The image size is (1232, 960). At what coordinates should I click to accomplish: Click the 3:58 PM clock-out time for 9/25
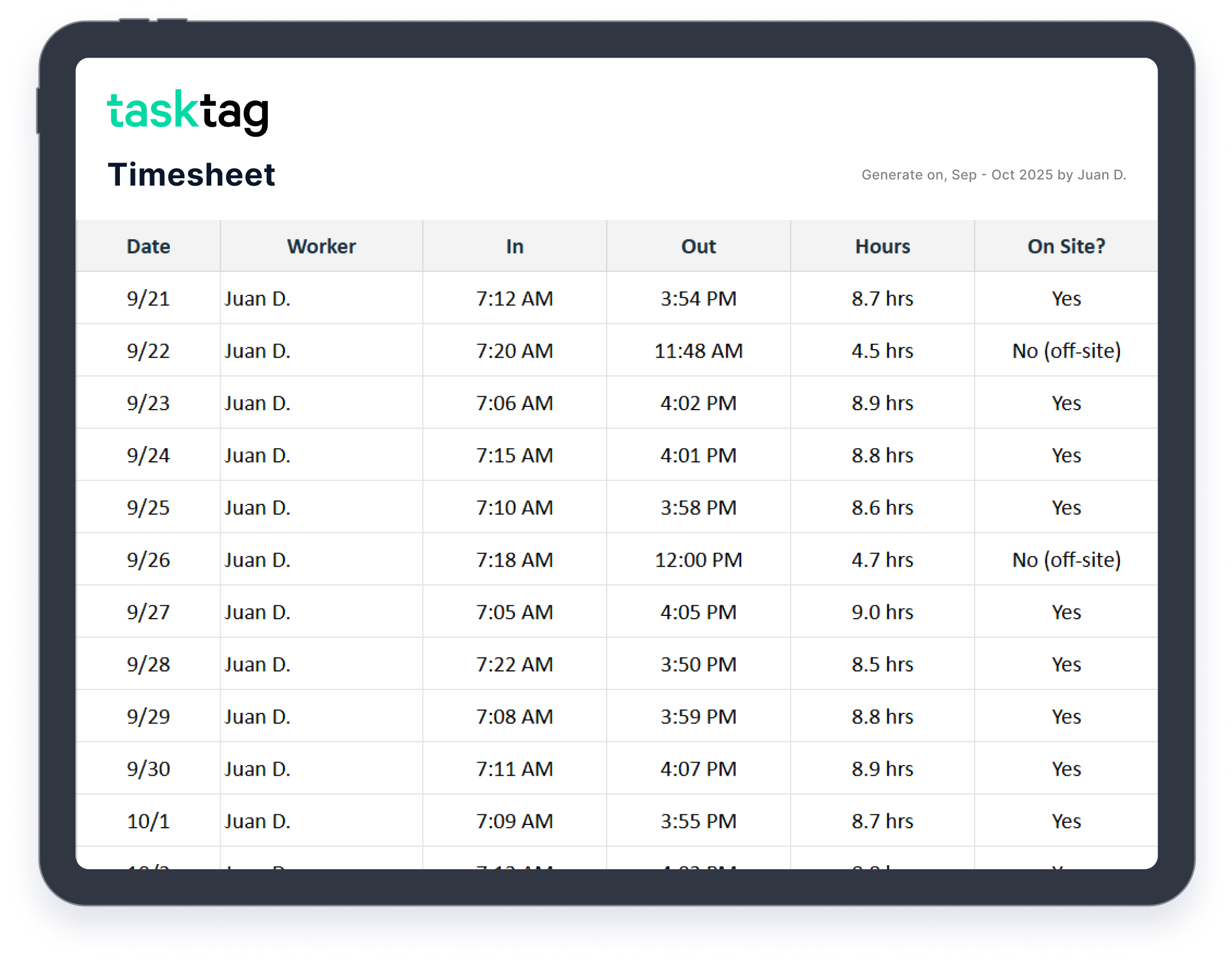[699, 507]
